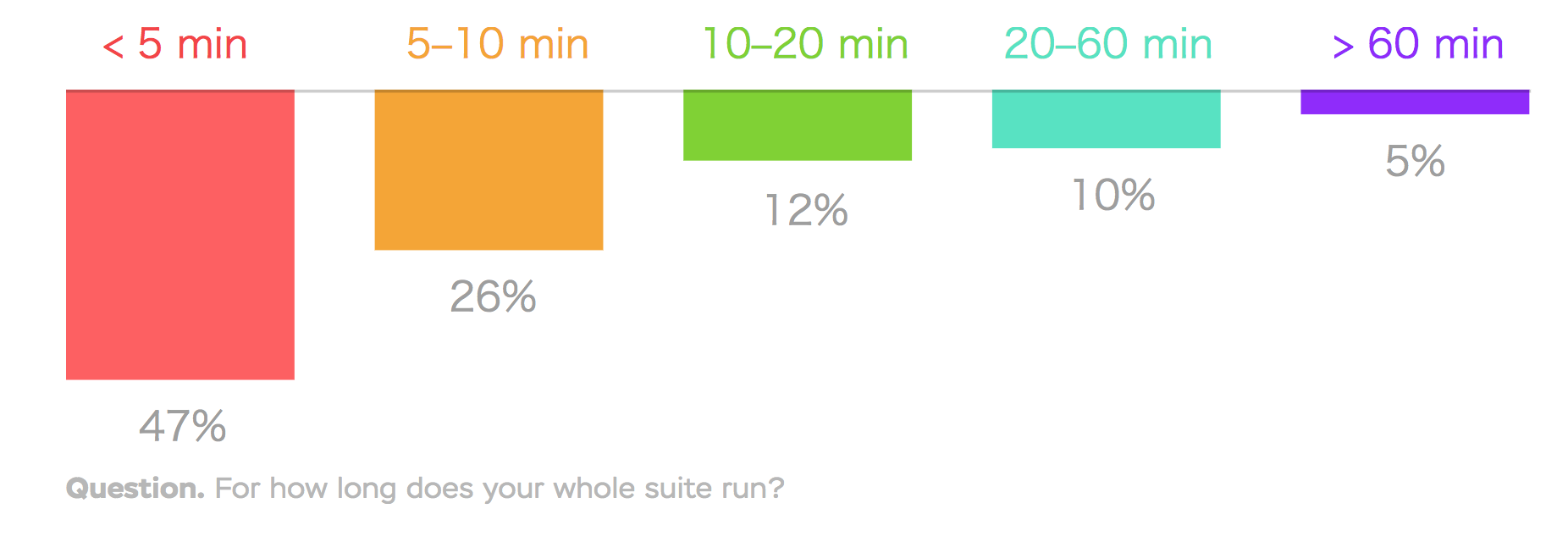Click the green '10–20 min' bar
Screen dimensions: 1568x542
pyautogui.click(x=798, y=125)
